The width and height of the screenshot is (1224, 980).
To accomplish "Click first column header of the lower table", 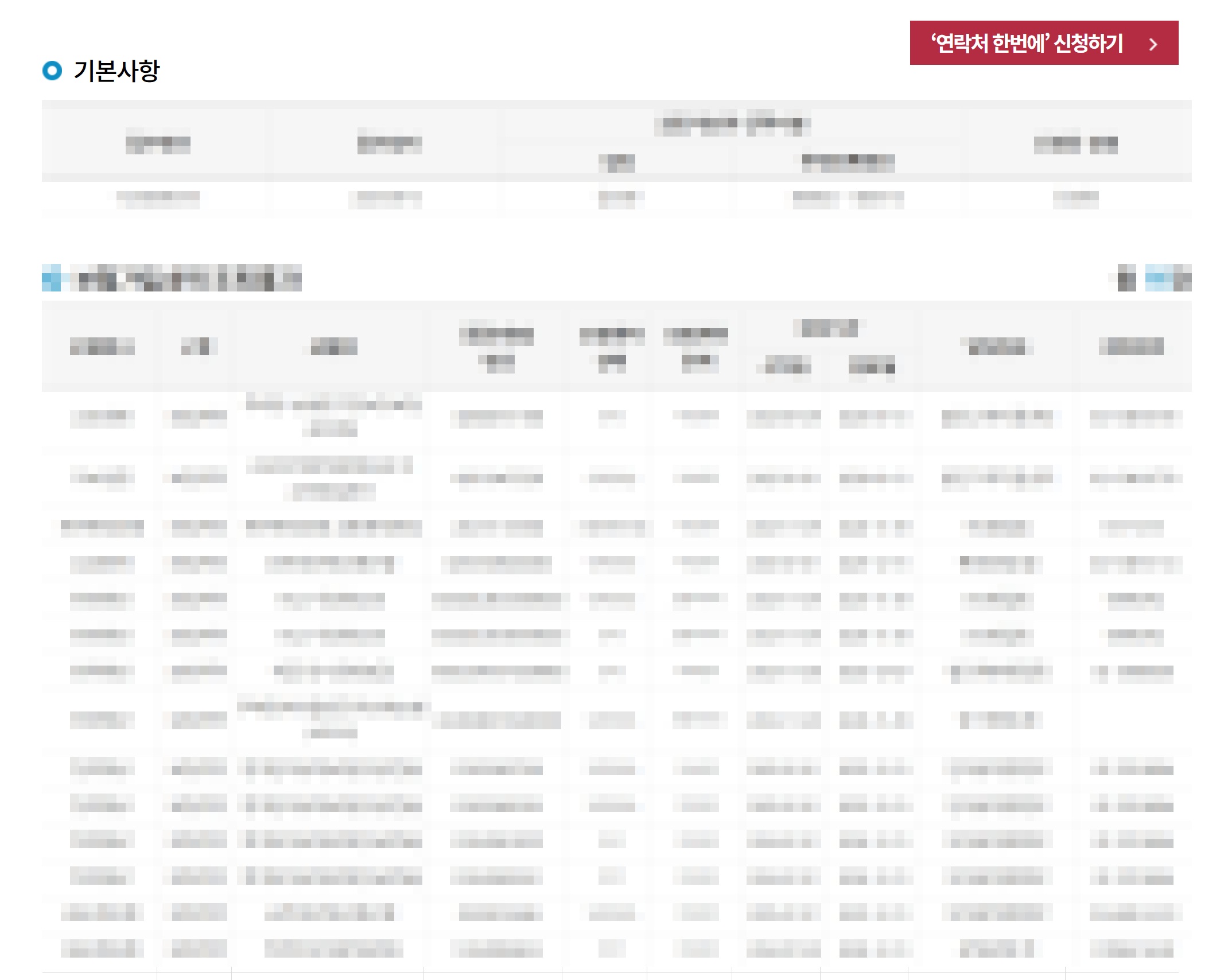I will pyautogui.click(x=102, y=347).
